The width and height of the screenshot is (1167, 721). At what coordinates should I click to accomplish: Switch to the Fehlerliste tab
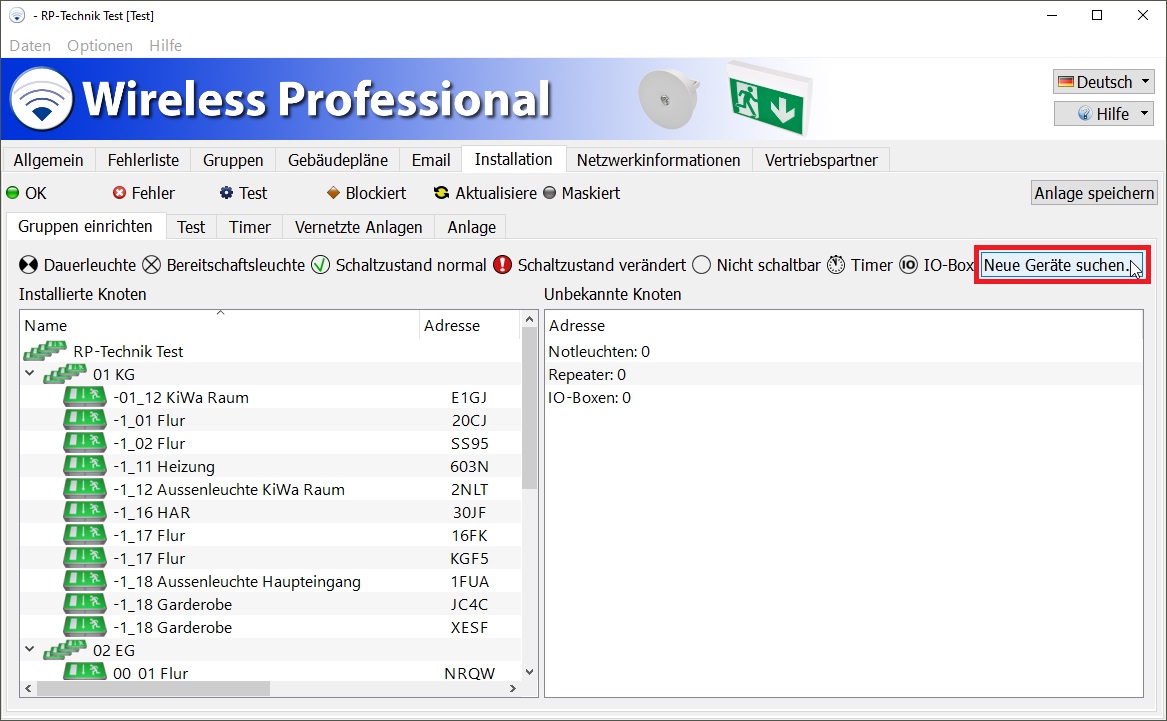(143, 160)
